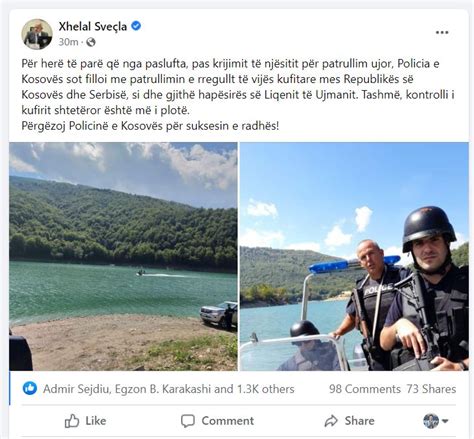Image resolution: width=474 pixels, height=439 pixels.
Task: Click the Admir Sejdiu name in reactions
Action: pos(77,389)
